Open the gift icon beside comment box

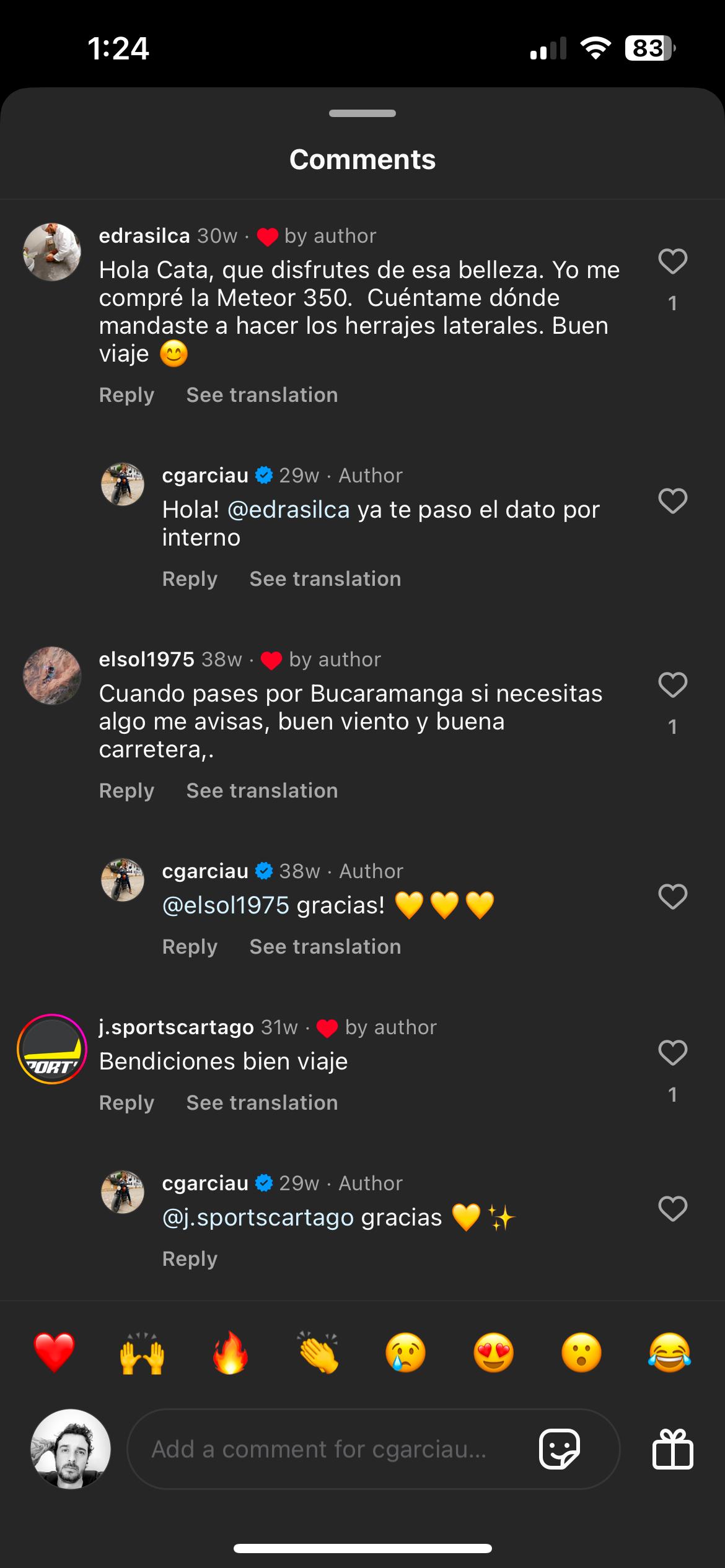(672, 1449)
